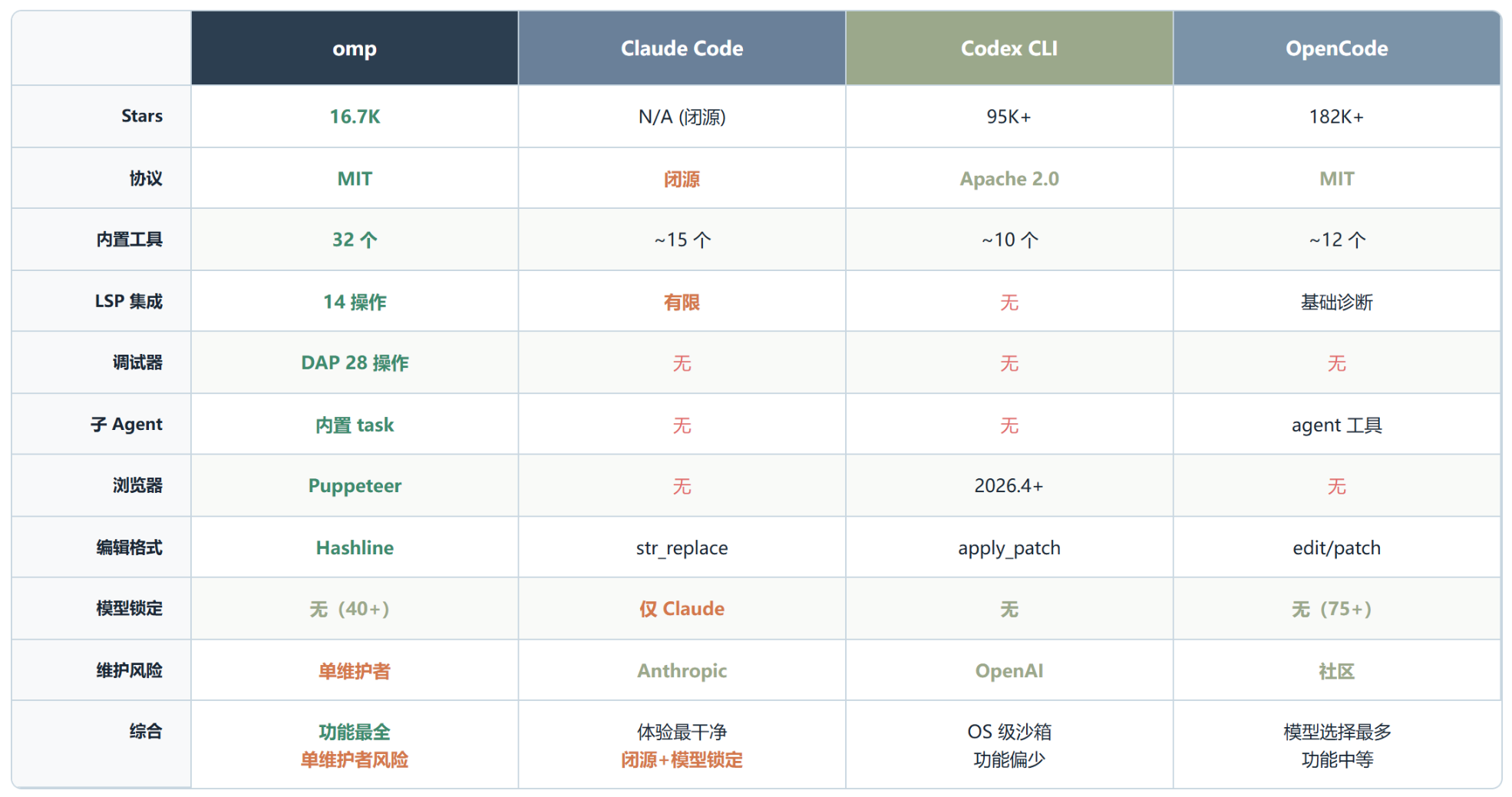
Task: Click the ~12 个 tools cell
Action: 1337,240
